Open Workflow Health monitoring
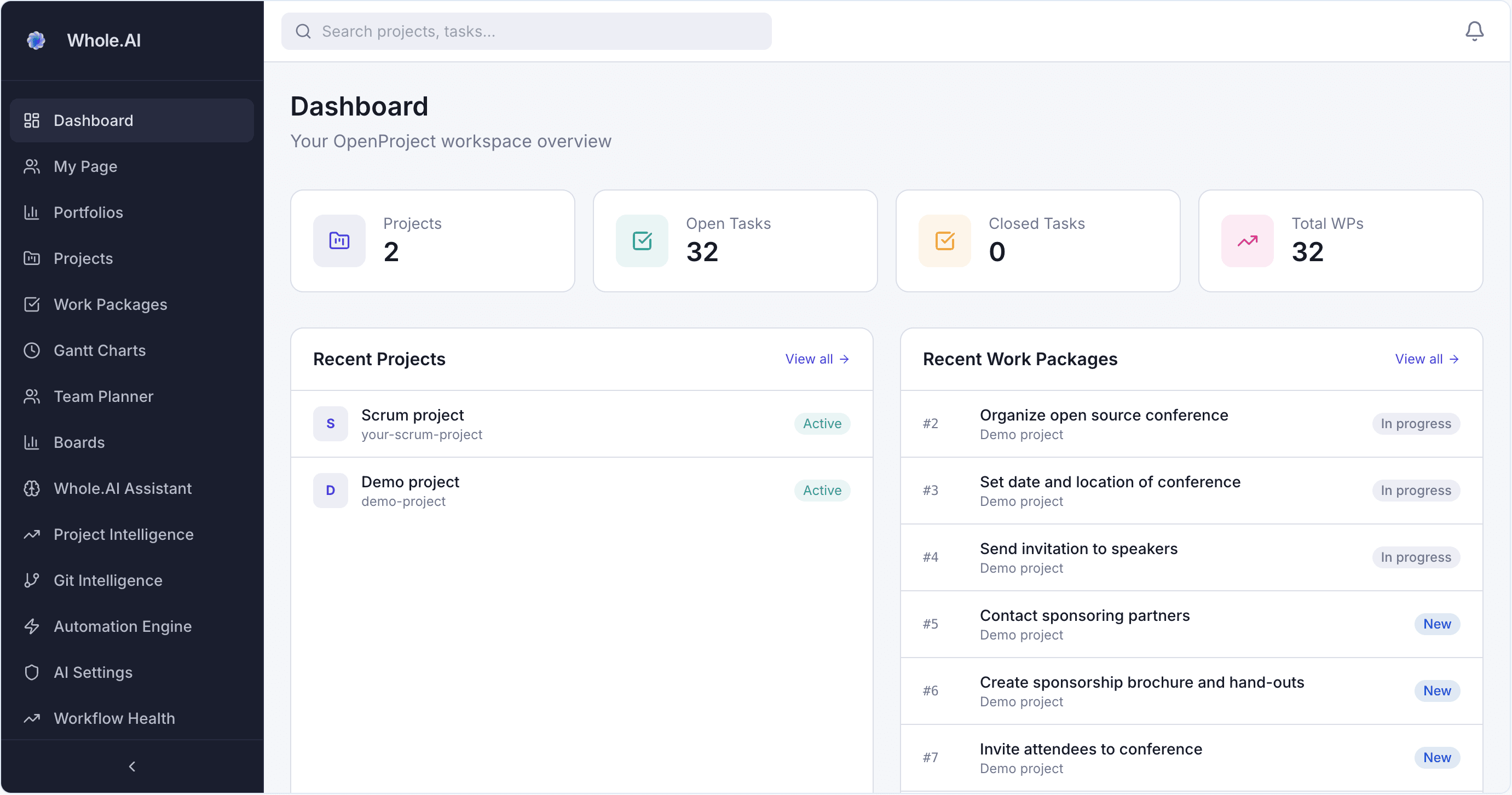The height and width of the screenshot is (795, 1512). point(114,718)
